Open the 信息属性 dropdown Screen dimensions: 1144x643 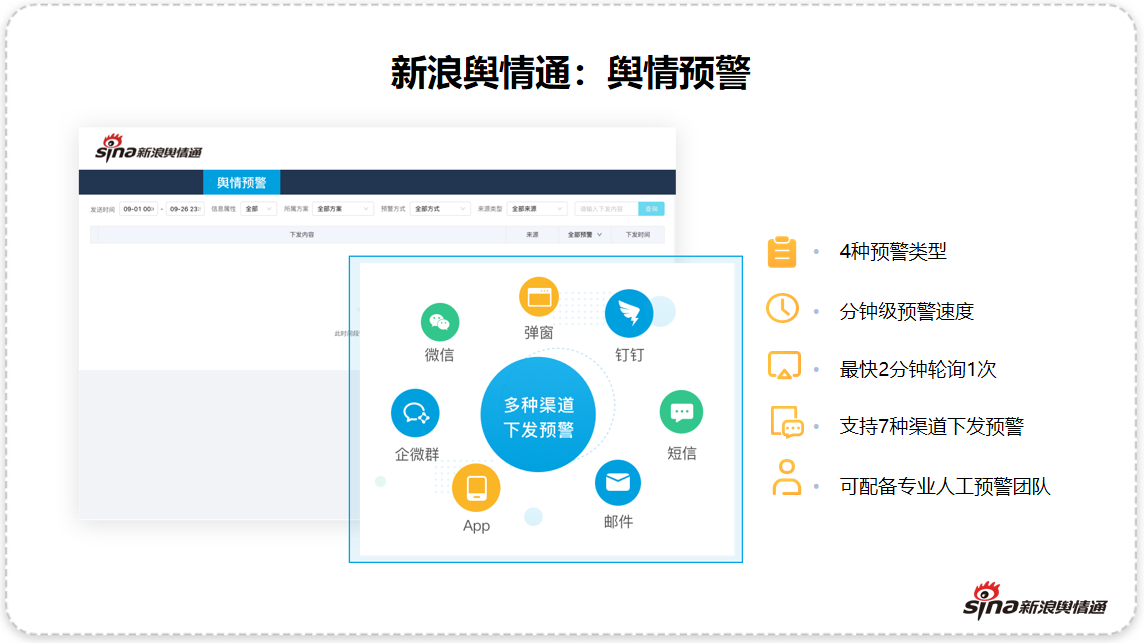click(x=258, y=209)
